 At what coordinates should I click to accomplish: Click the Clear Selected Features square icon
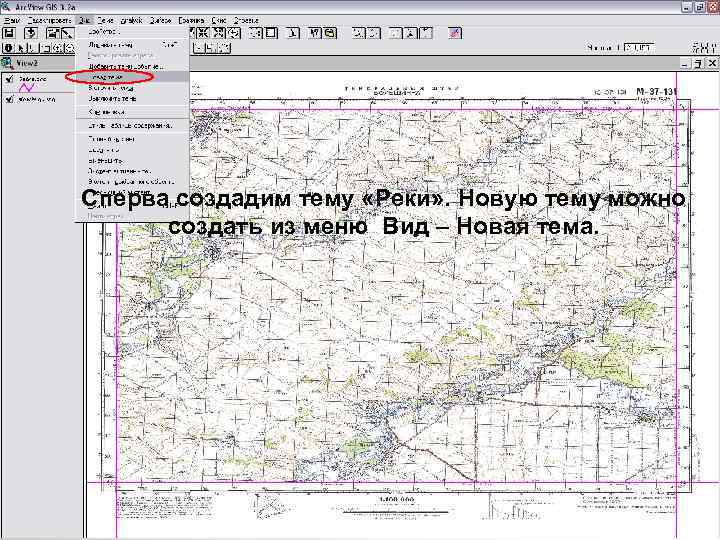click(272, 33)
